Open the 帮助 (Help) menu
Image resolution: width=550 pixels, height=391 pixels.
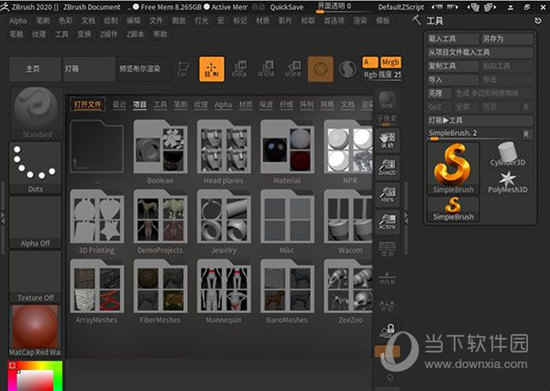160,34
